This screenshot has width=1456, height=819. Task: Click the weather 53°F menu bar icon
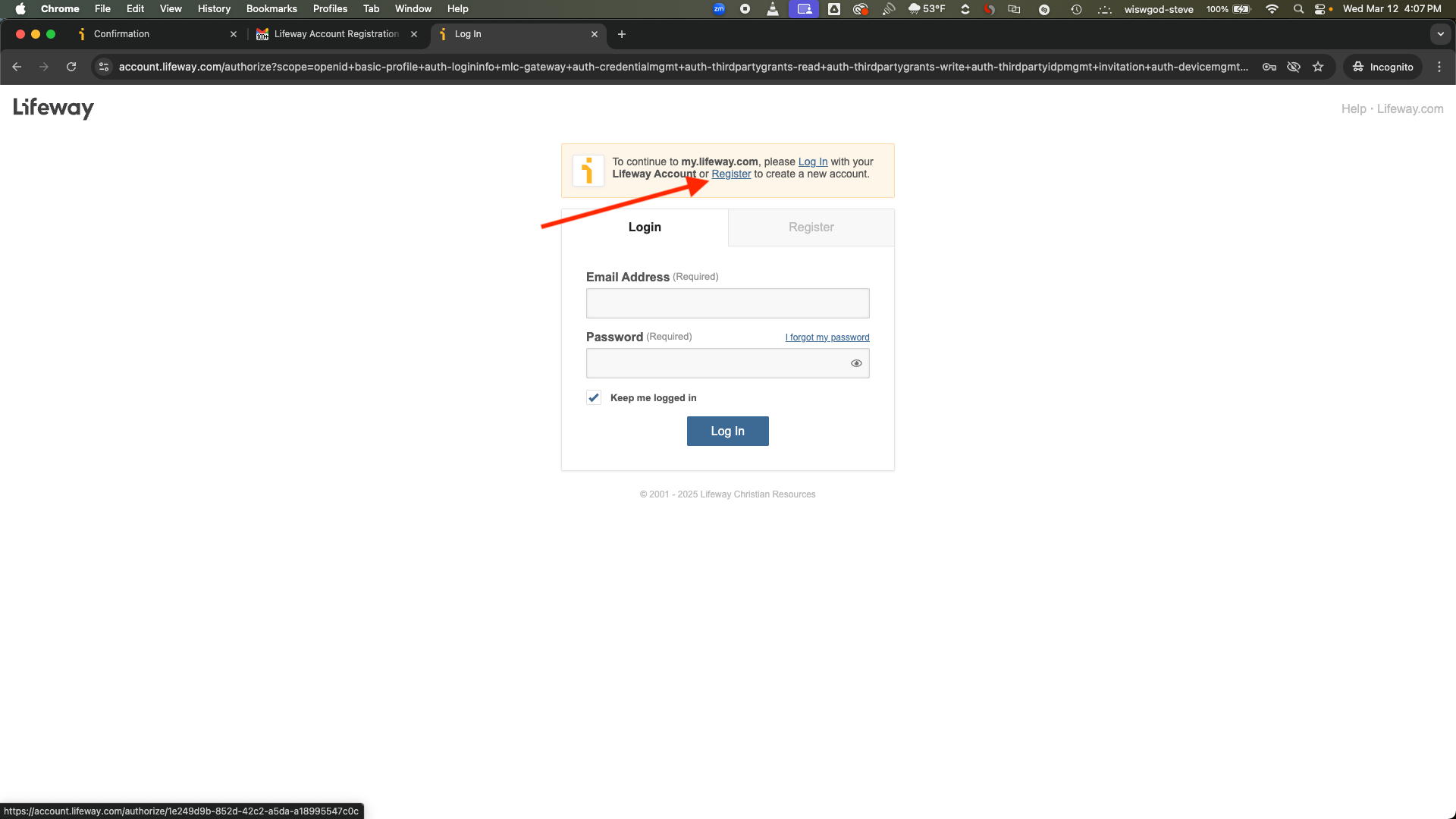coord(927,9)
